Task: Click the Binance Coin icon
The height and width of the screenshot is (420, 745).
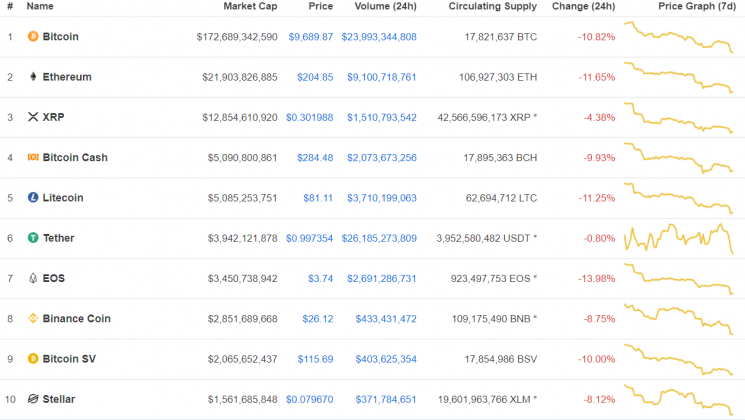Action: [33, 318]
